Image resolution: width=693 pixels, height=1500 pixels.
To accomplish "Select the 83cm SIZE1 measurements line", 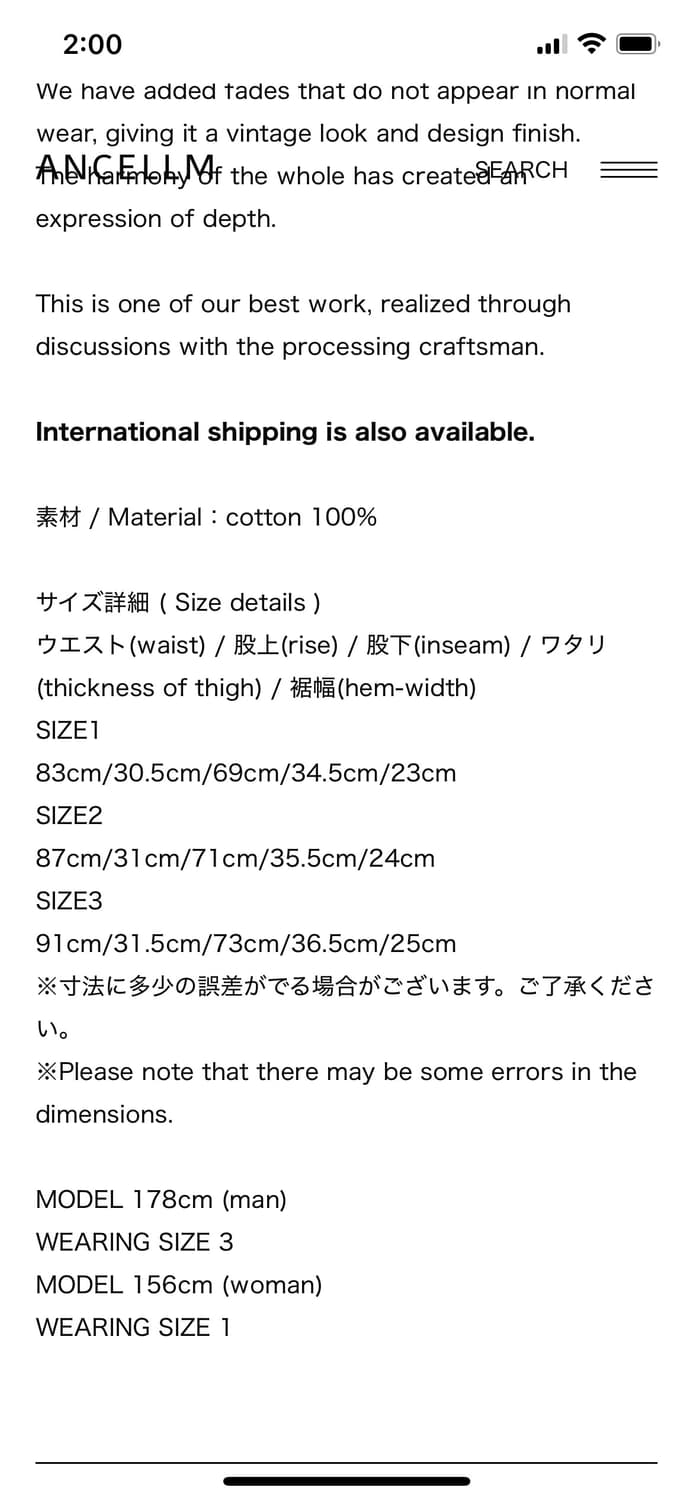I will click(246, 773).
